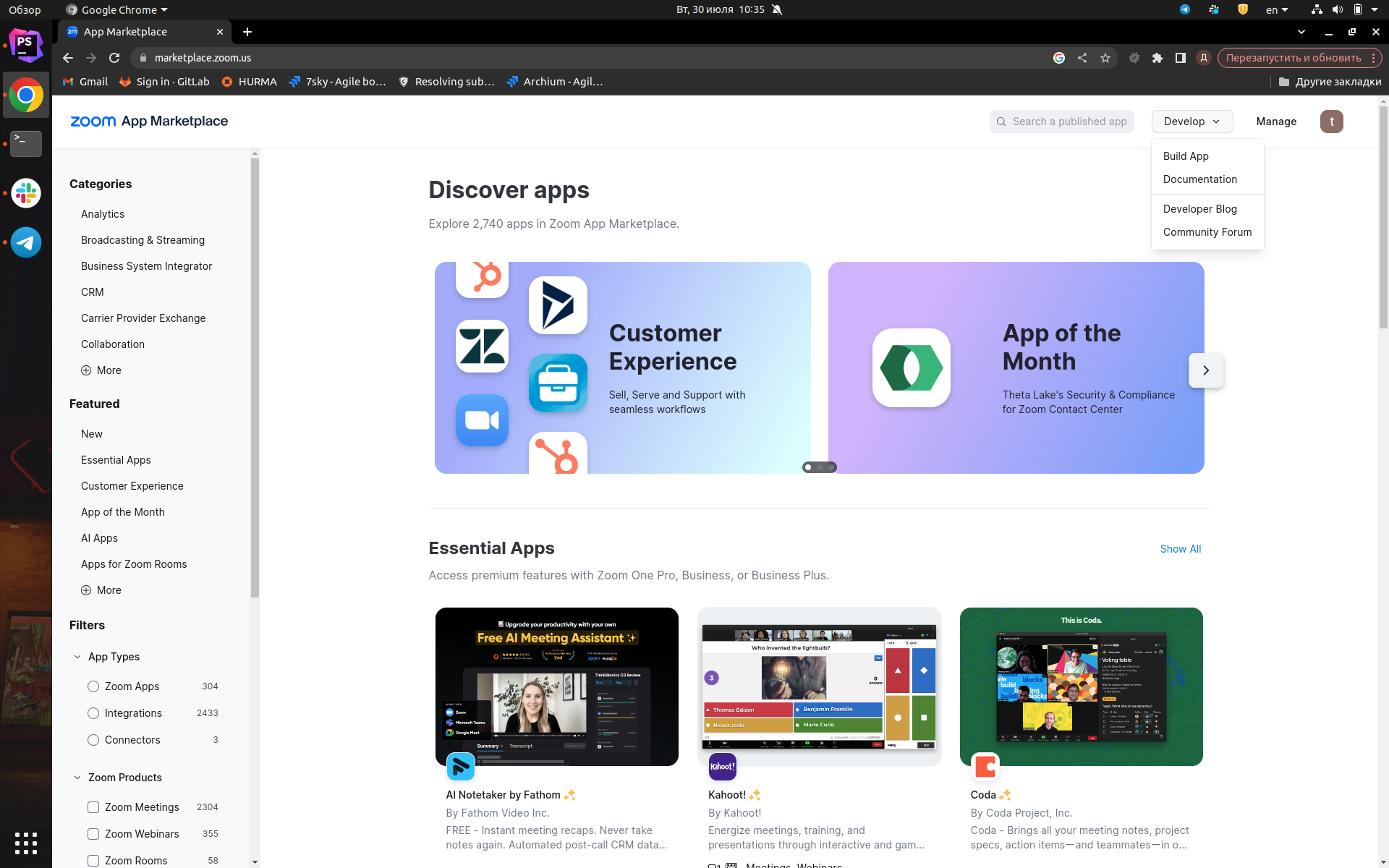This screenshot has width=1389, height=868.
Task: Open the App of the Month banner
Action: (x=1016, y=367)
